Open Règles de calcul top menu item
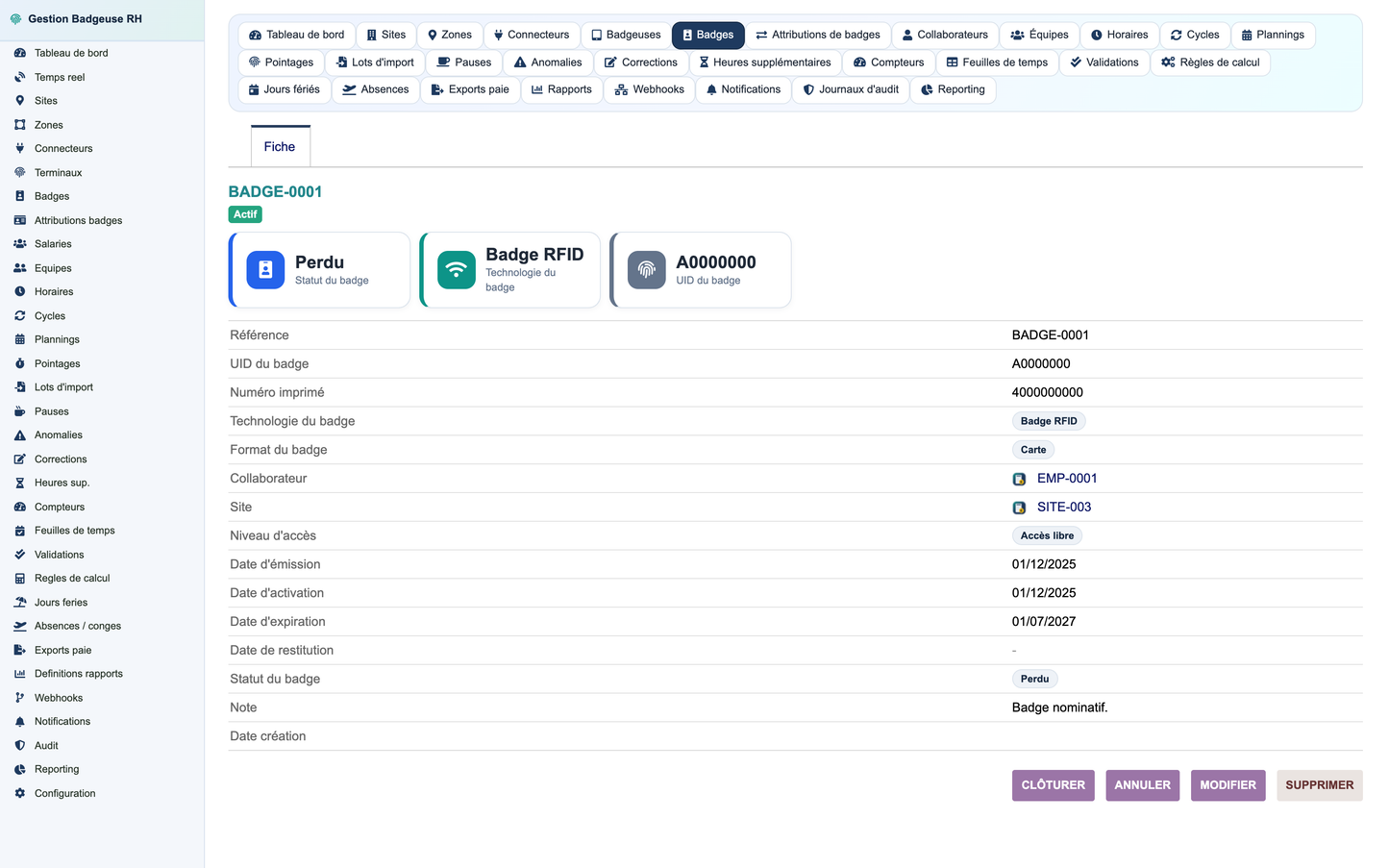 click(1210, 62)
